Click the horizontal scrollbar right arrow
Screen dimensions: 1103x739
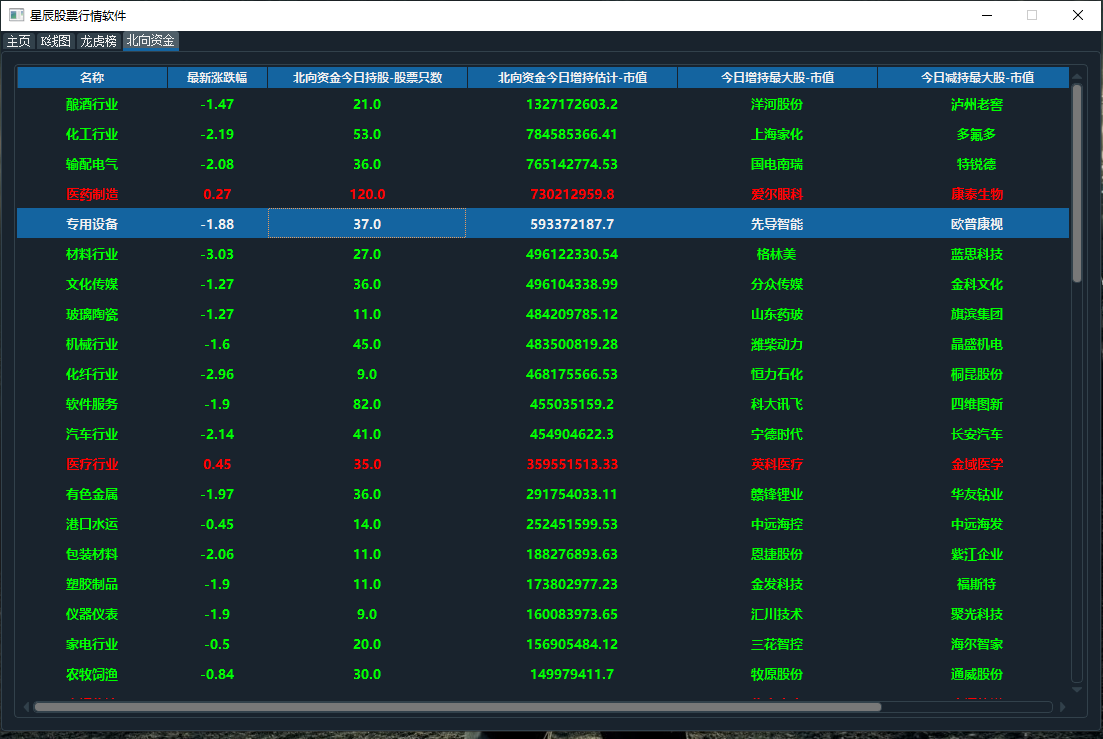[x=1061, y=707]
